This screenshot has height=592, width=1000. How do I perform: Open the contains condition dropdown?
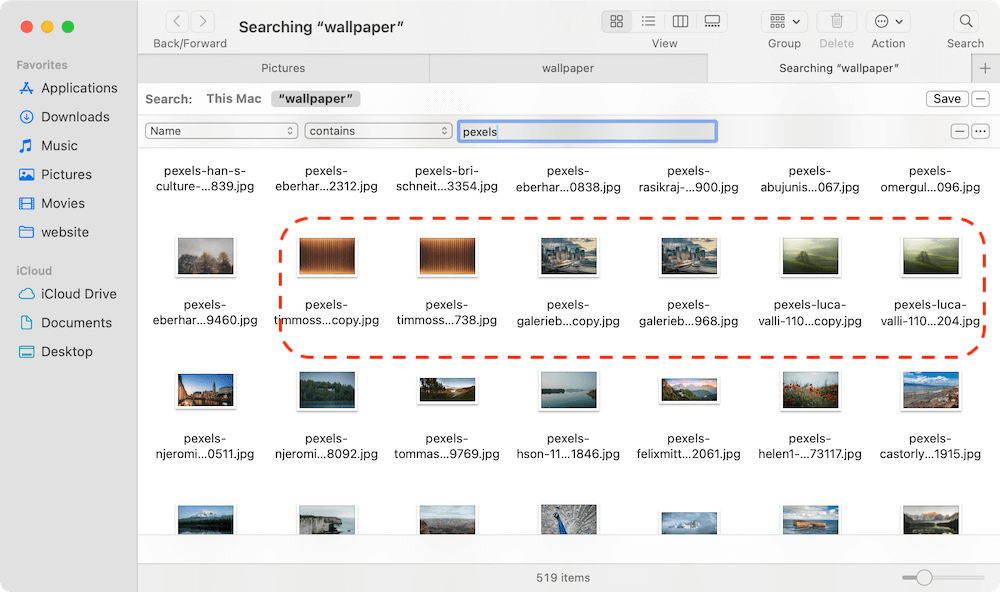click(x=377, y=130)
